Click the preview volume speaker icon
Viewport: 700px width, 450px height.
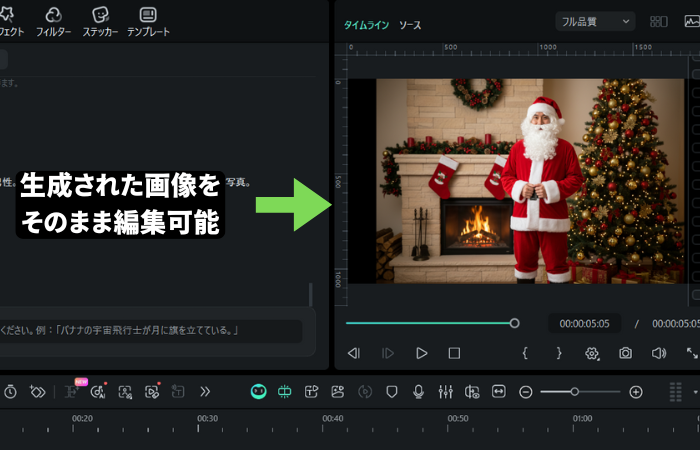659,354
